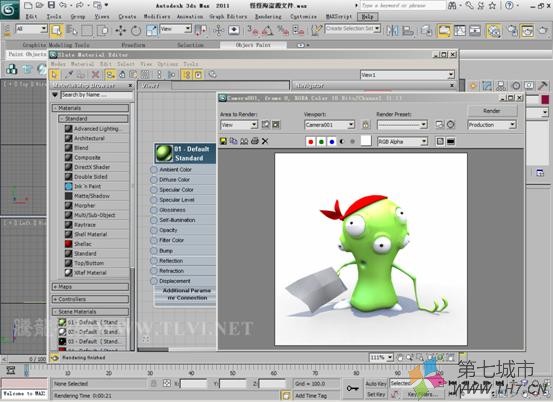
Task: Open the Customize menu
Action: click(303, 17)
